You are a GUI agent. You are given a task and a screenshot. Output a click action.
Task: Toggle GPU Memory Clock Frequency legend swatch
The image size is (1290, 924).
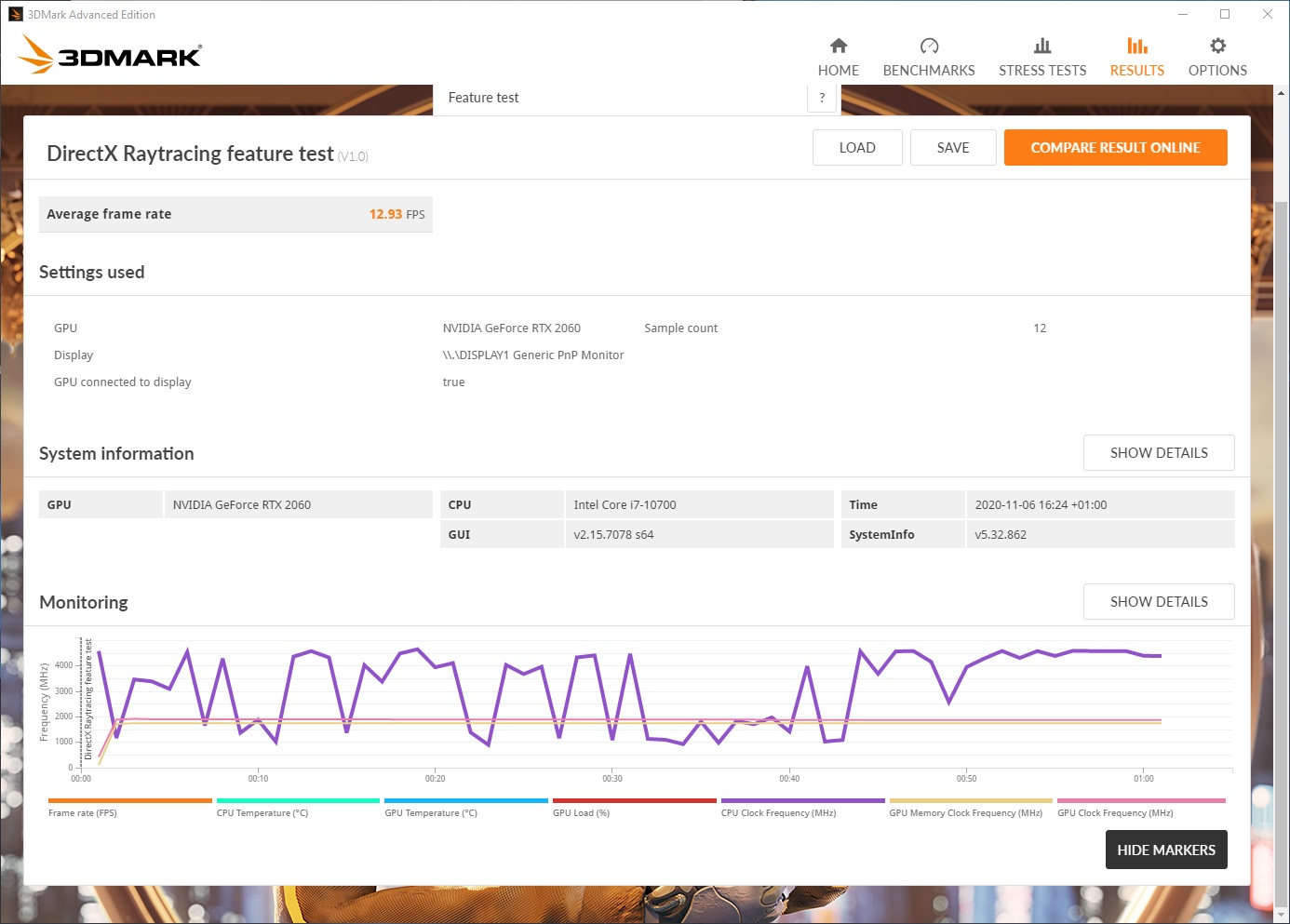971,800
